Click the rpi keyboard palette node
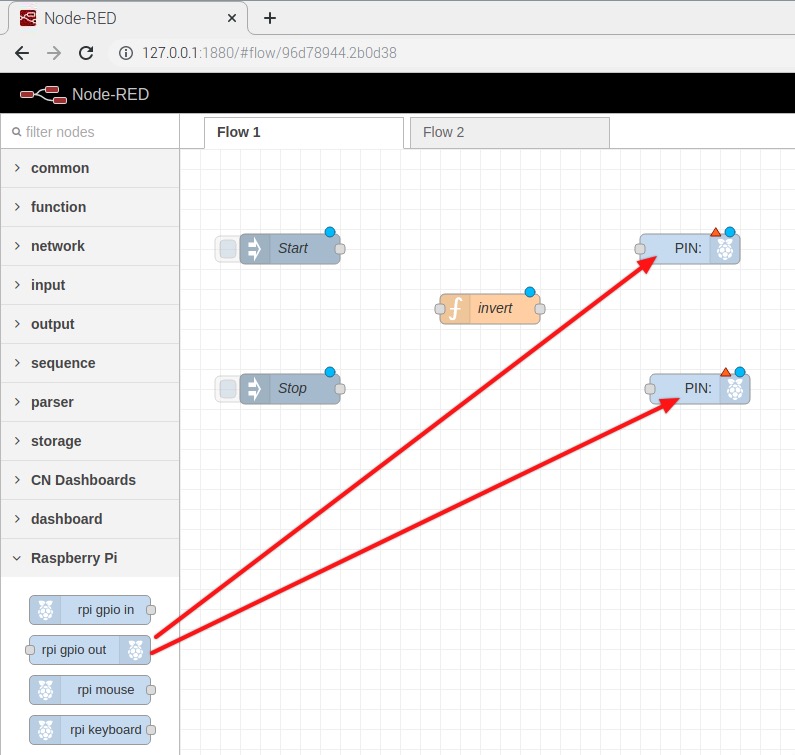795x755 pixels. (90, 730)
